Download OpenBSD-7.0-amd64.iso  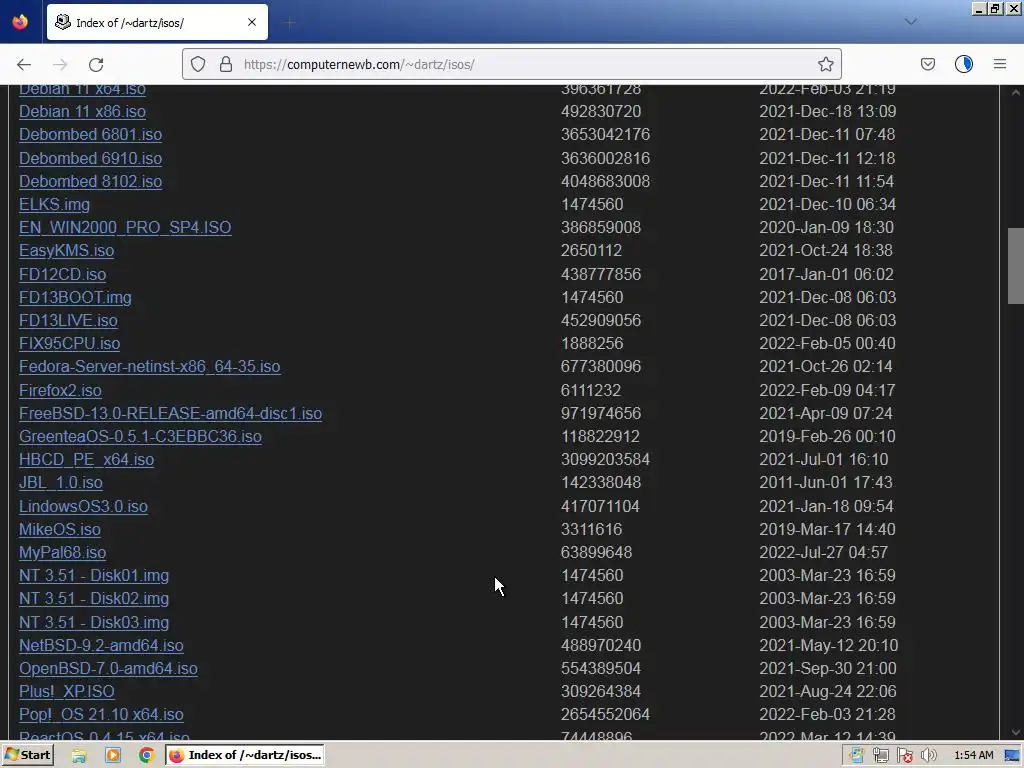click(108, 668)
